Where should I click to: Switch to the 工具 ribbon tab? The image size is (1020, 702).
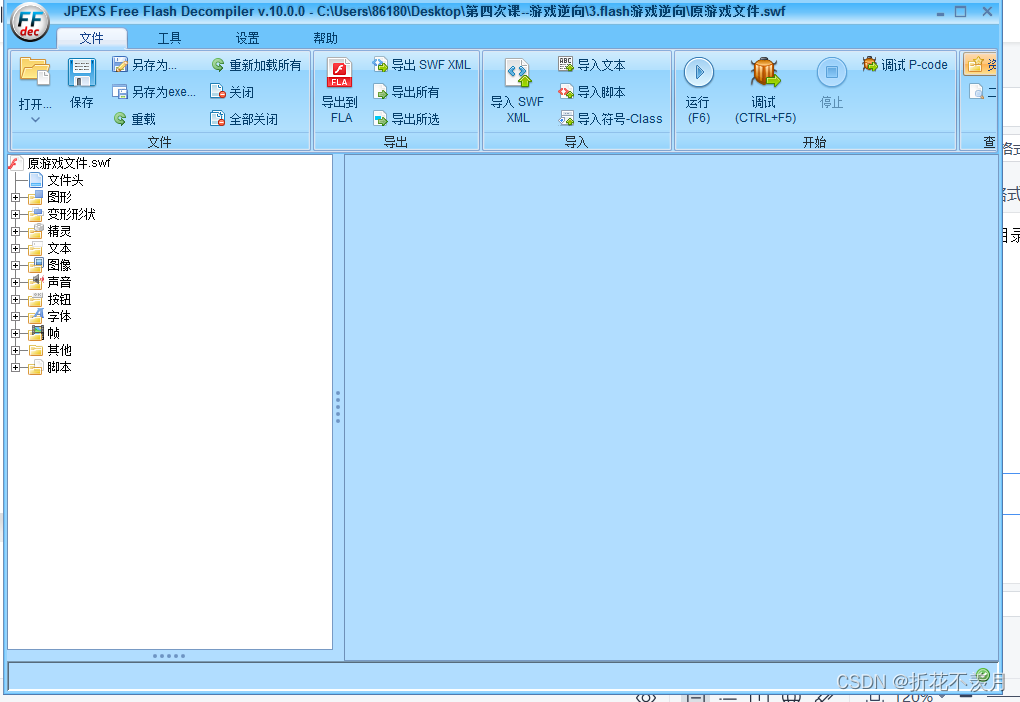point(170,38)
